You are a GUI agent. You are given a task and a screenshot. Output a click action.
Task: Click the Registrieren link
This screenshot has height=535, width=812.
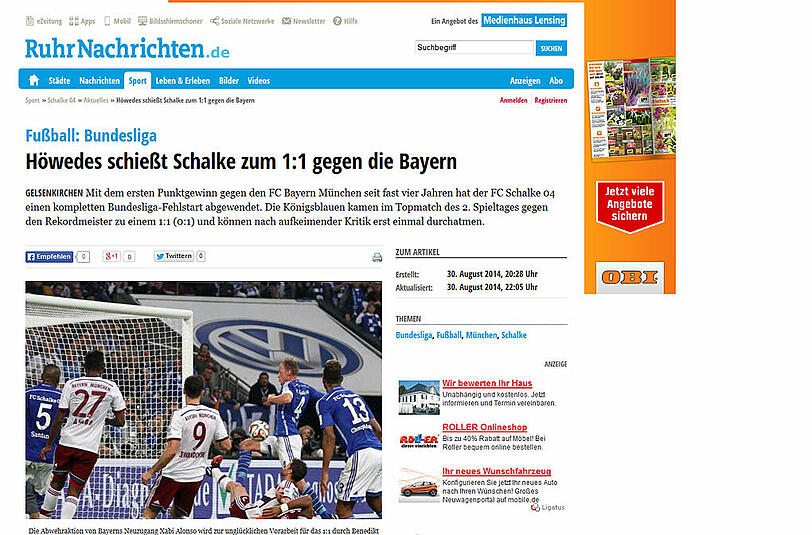(550, 100)
